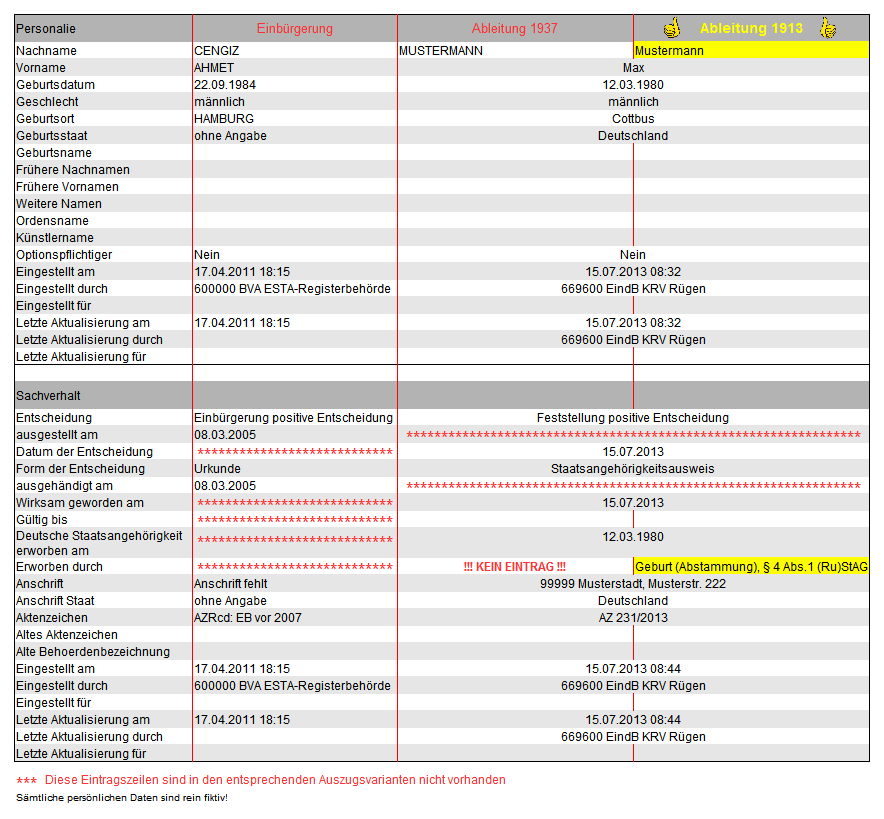Click 12.03.1980 in the Geburtsdatum row
This screenshot has height=819, width=884.
(633, 85)
